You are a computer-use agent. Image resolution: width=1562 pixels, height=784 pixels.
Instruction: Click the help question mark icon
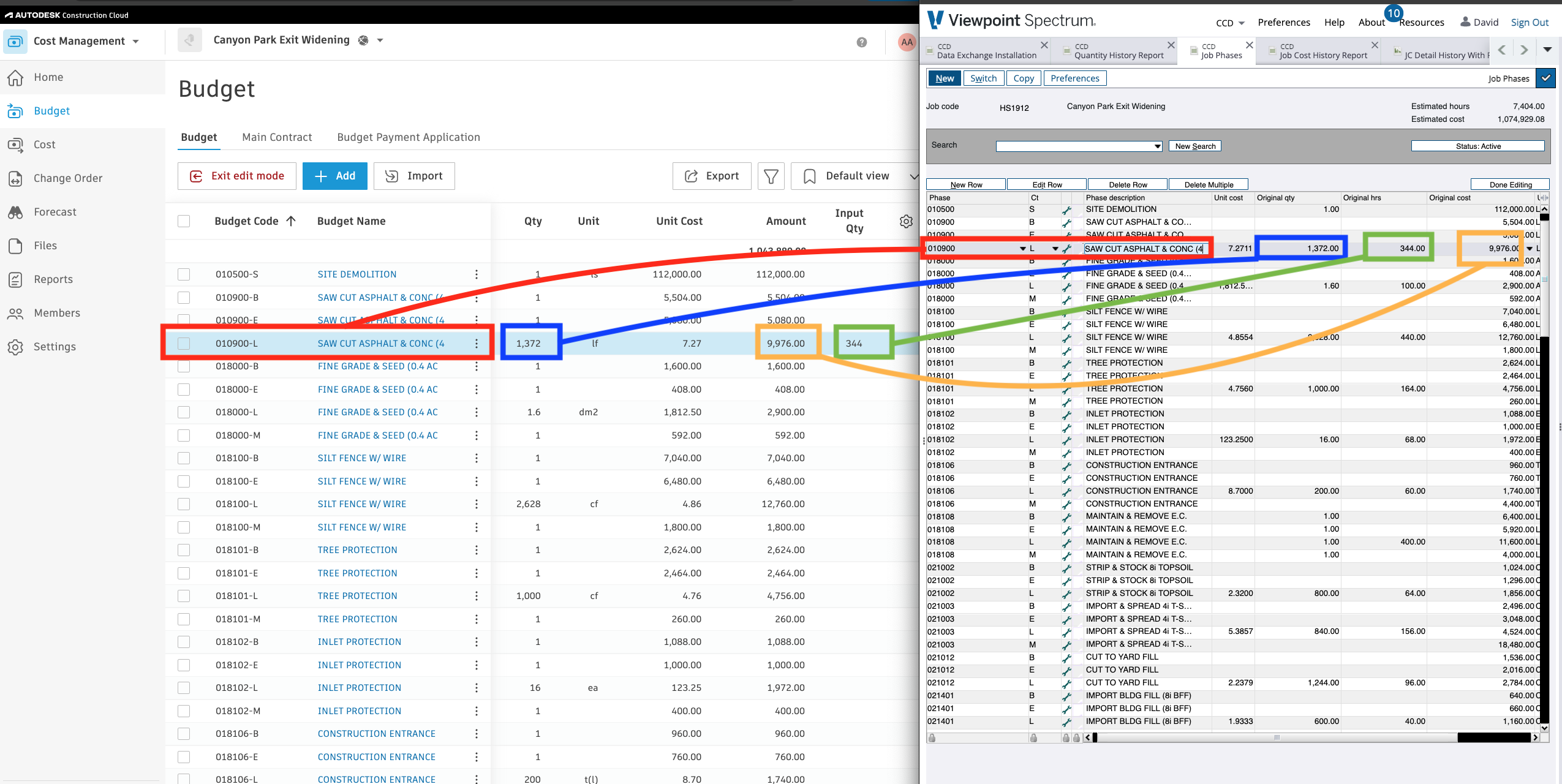coord(862,42)
